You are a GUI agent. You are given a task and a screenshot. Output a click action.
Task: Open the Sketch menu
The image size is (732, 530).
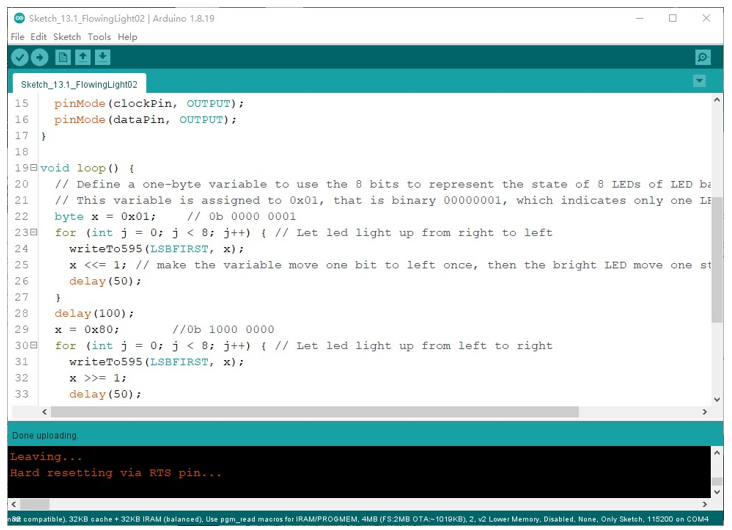point(67,37)
